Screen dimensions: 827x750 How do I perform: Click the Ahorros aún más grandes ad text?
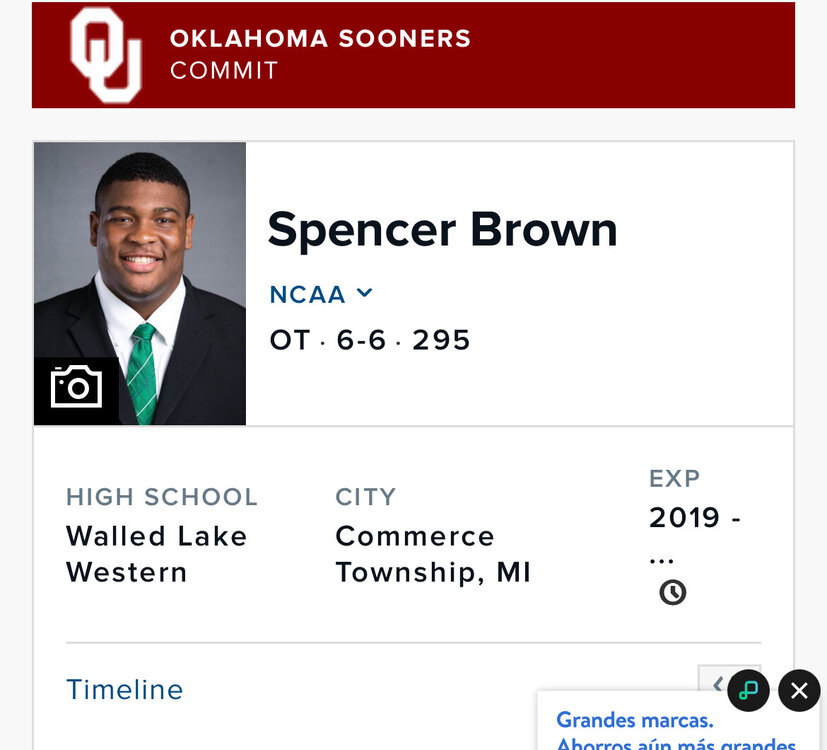pyautogui.click(x=676, y=744)
